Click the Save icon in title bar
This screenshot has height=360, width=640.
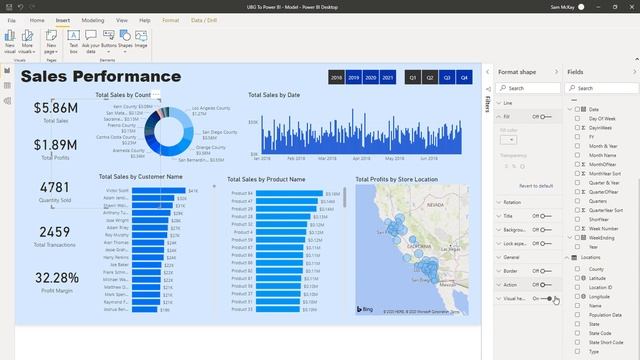coord(9,7)
